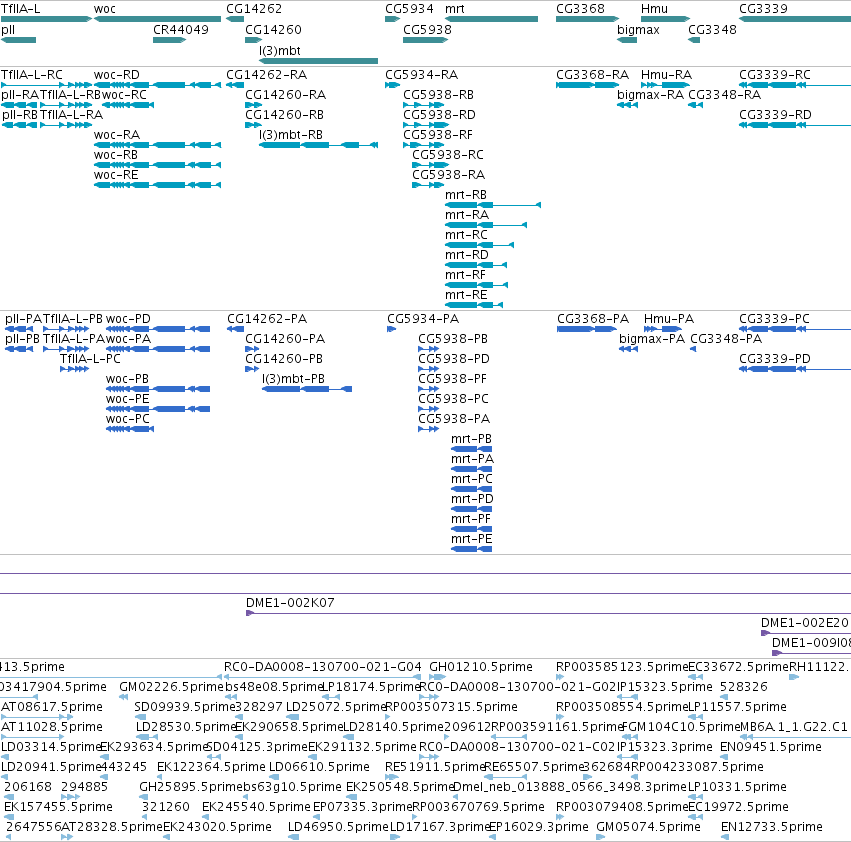Open EST label EP07335.3prime
851x842 pixels.
[x=363, y=807]
